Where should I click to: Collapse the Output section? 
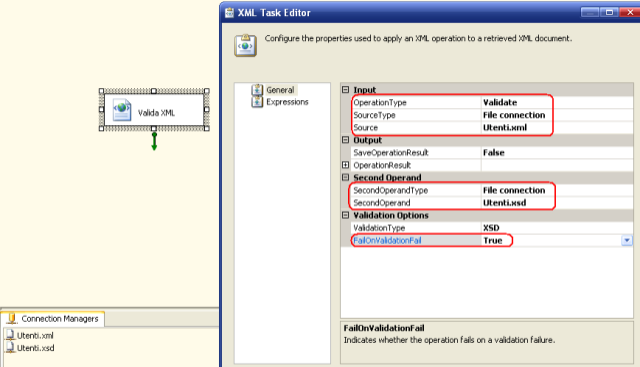(345, 140)
